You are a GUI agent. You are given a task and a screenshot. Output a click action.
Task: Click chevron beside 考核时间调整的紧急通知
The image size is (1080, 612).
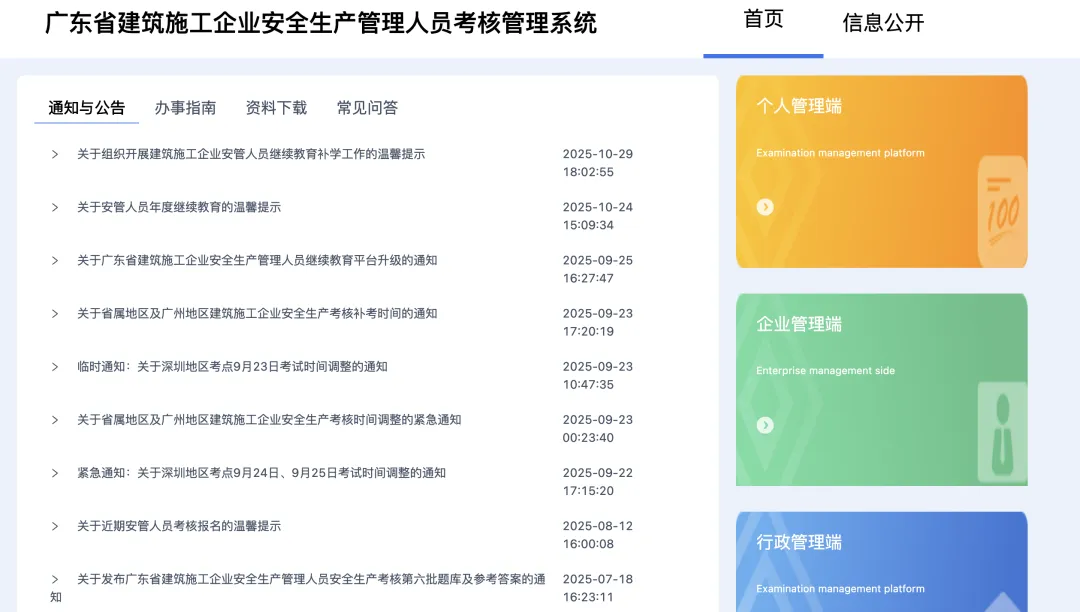coord(55,419)
